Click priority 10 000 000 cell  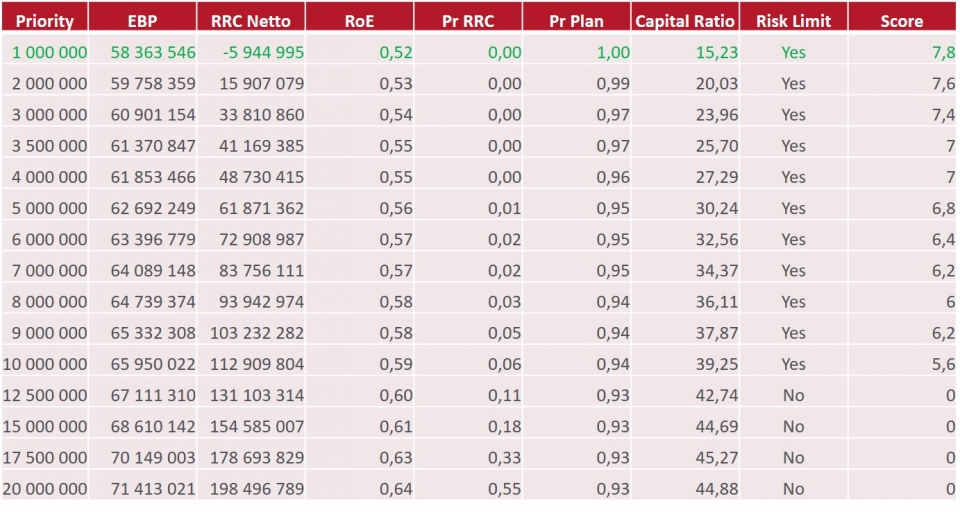49,364
